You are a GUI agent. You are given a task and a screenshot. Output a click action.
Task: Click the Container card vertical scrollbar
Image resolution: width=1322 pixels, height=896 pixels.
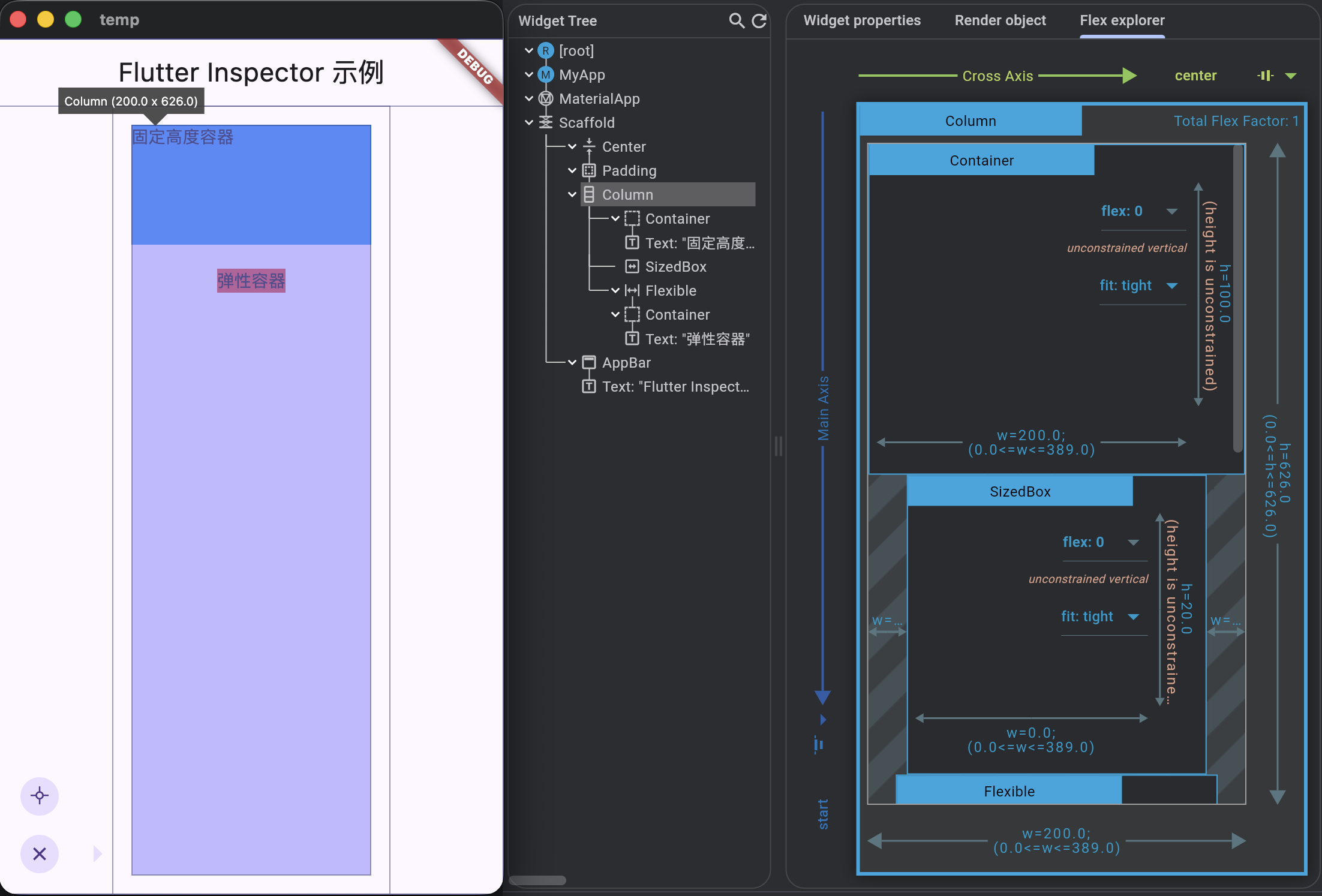(1237, 299)
